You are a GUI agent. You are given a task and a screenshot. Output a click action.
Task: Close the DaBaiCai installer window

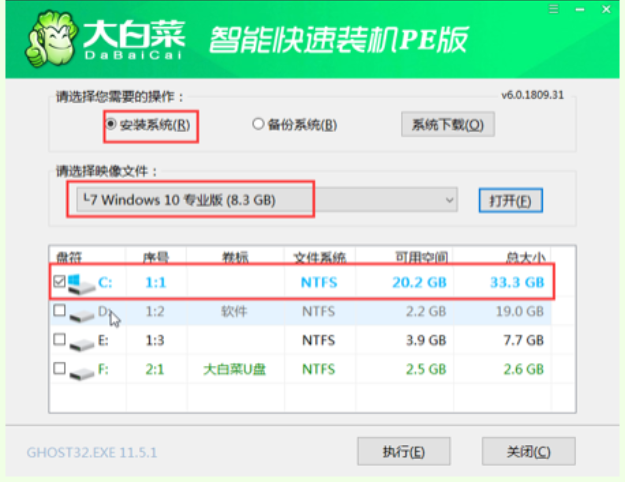(606, 9)
